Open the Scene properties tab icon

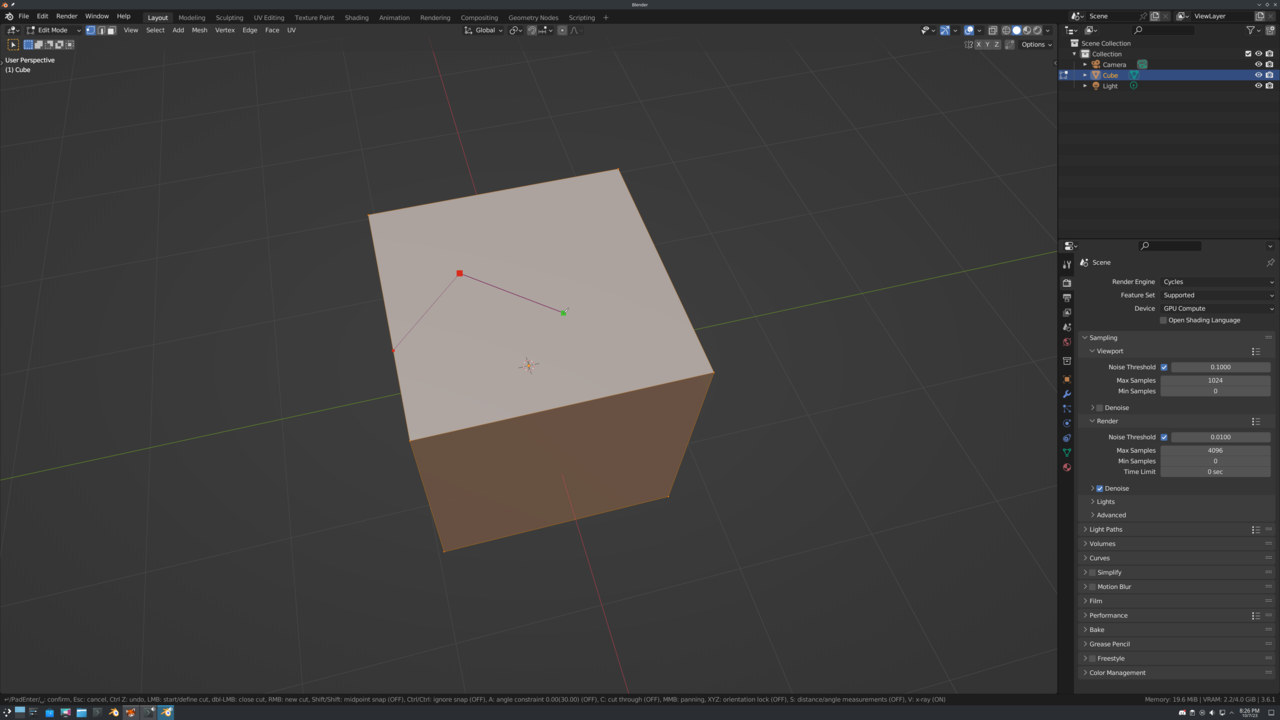[1067, 327]
